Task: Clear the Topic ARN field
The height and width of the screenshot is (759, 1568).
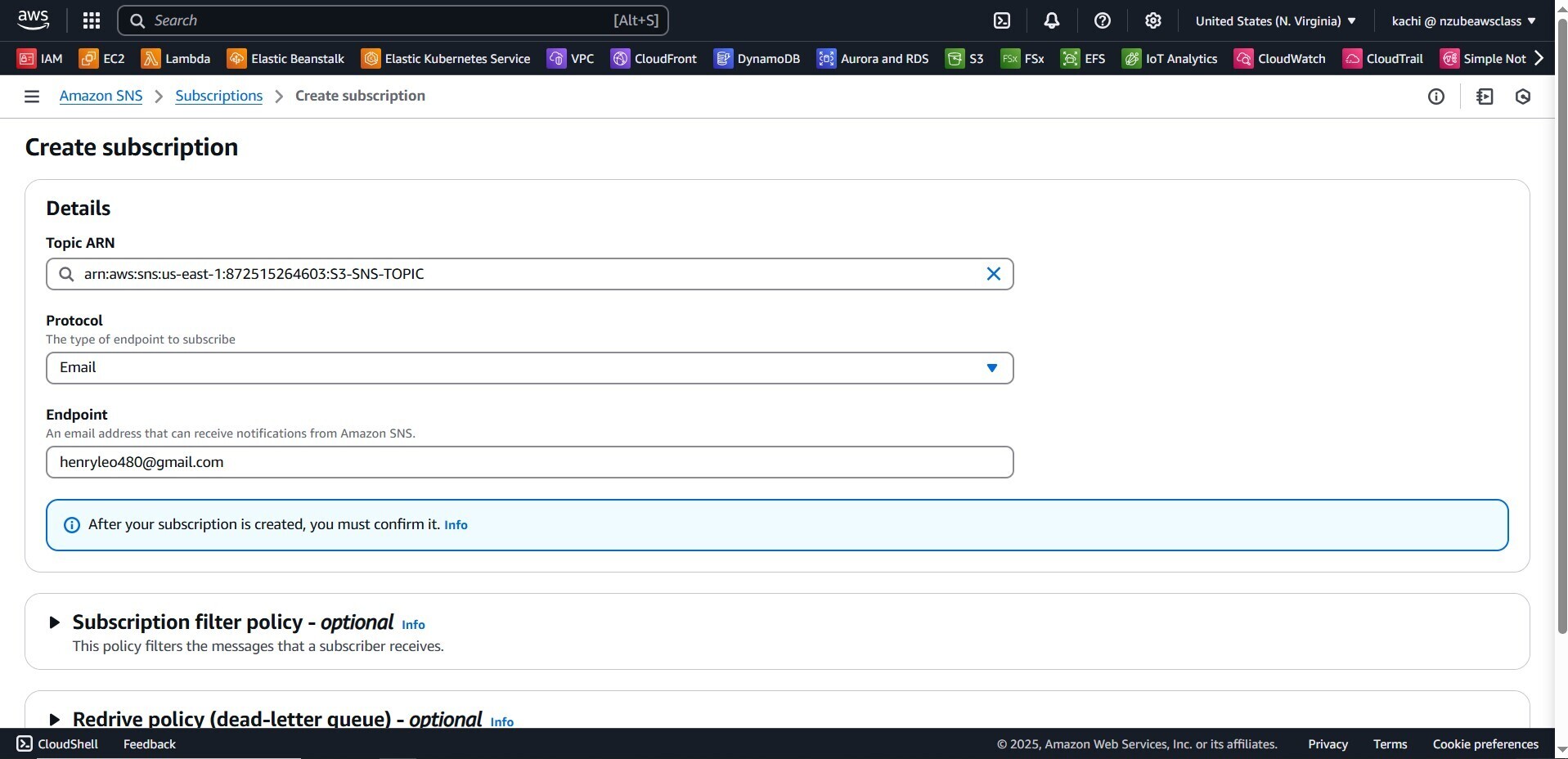Action: point(993,274)
